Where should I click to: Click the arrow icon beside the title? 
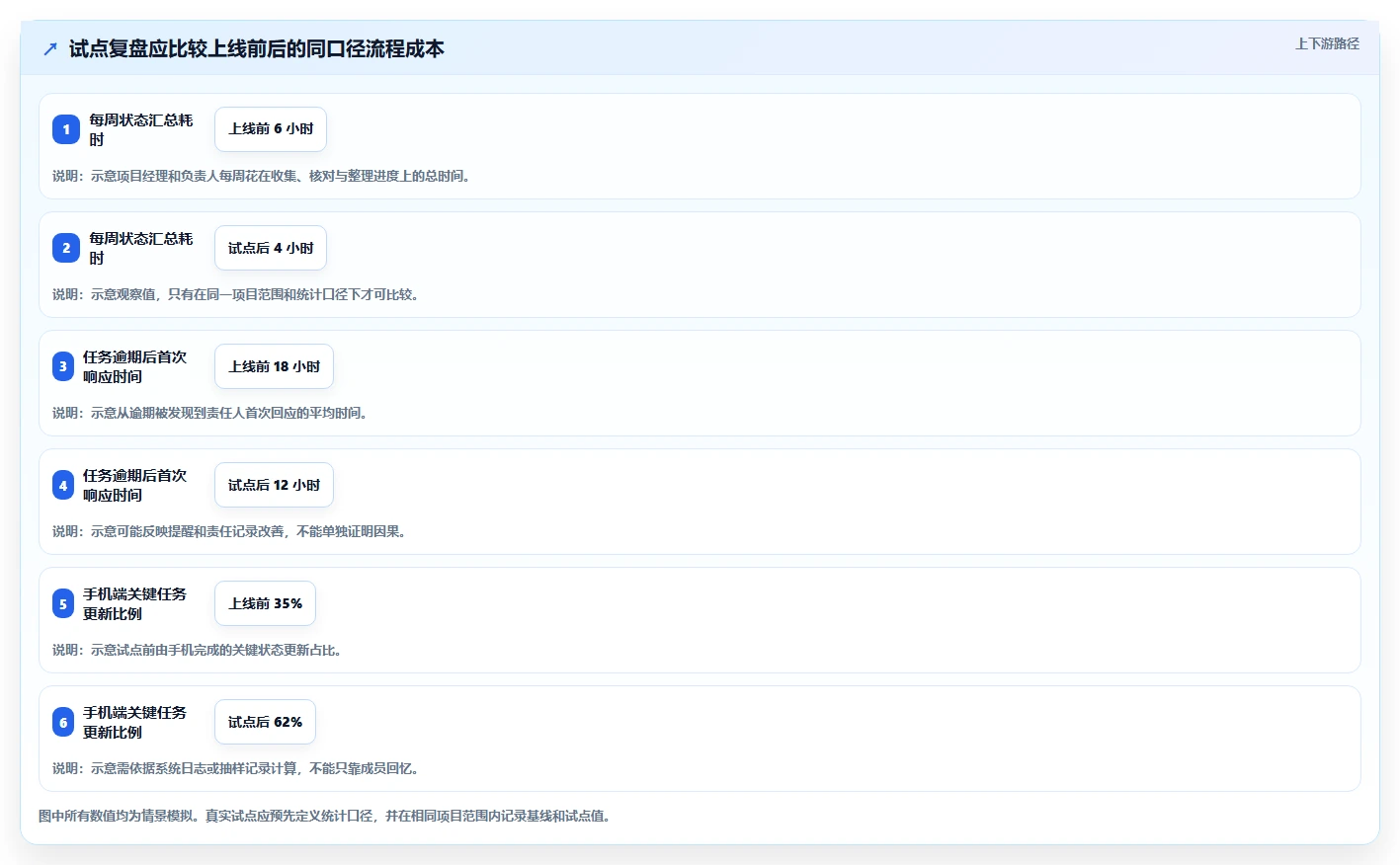[50, 48]
